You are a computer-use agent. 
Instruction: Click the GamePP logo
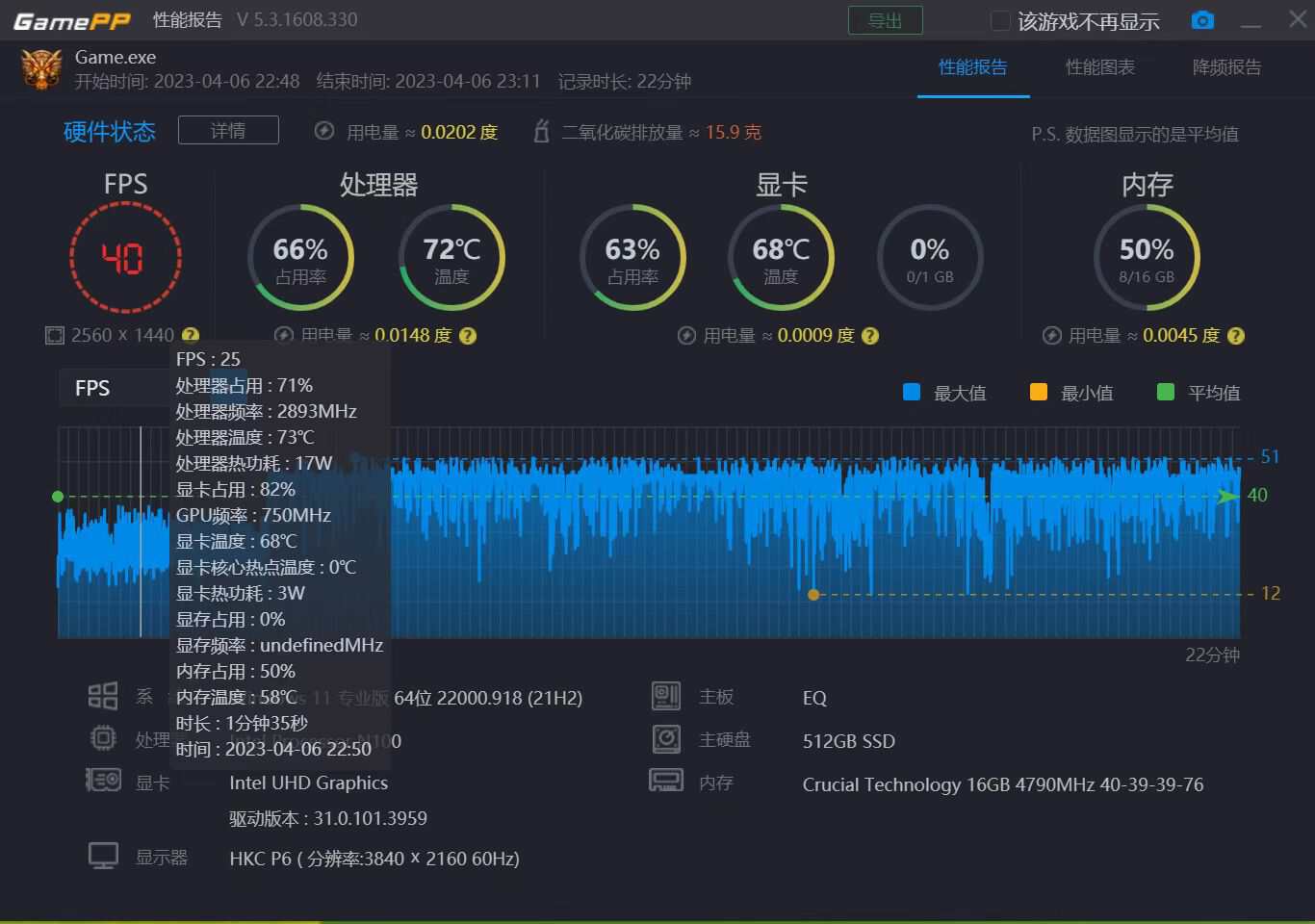coord(72,21)
